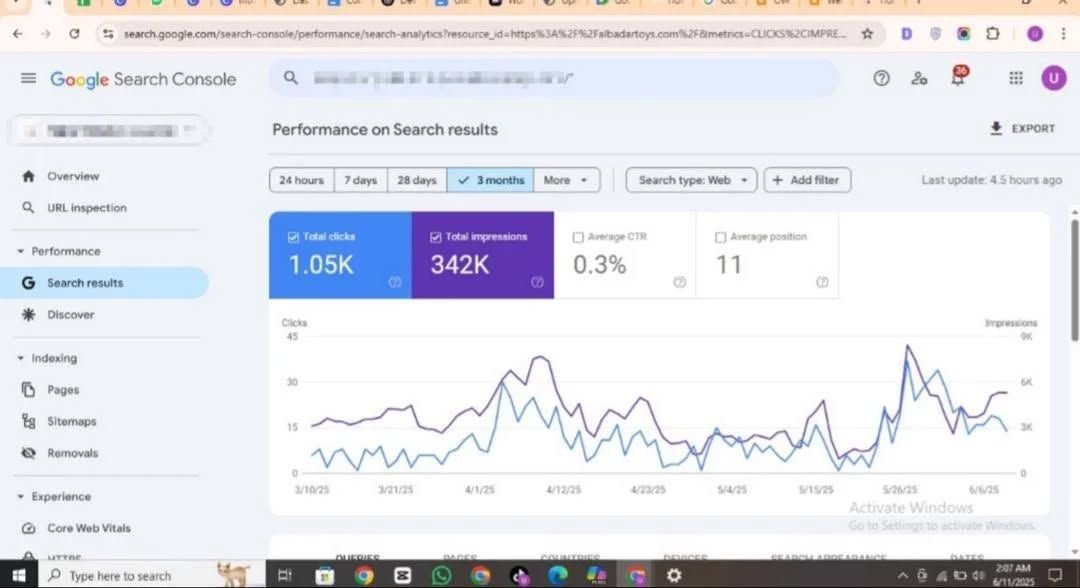
Task: Open the Search type: Web dropdown
Action: [x=691, y=180]
